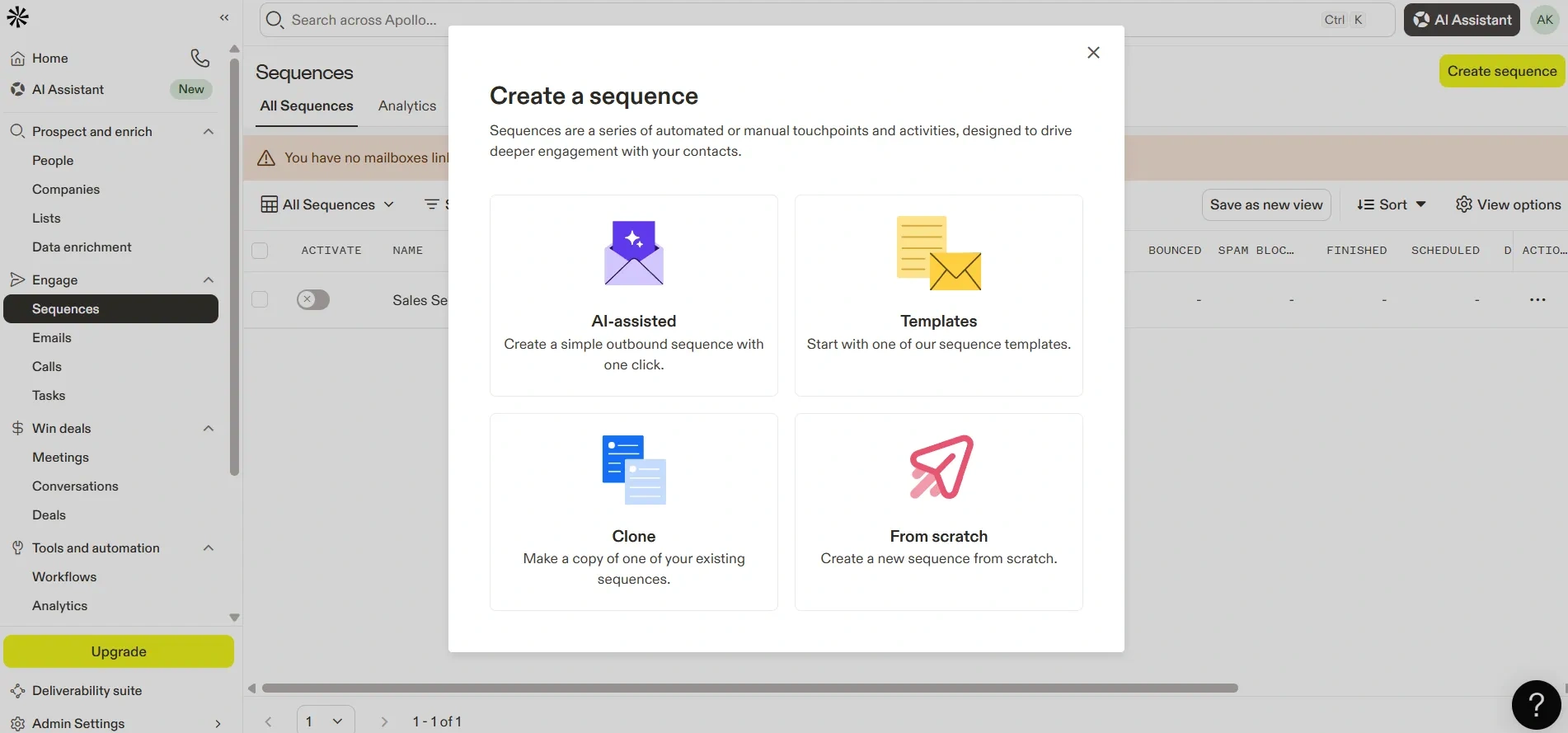Screen dimensions: 1568x733
Task: Expand the Sort dropdown
Action: (1392, 204)
